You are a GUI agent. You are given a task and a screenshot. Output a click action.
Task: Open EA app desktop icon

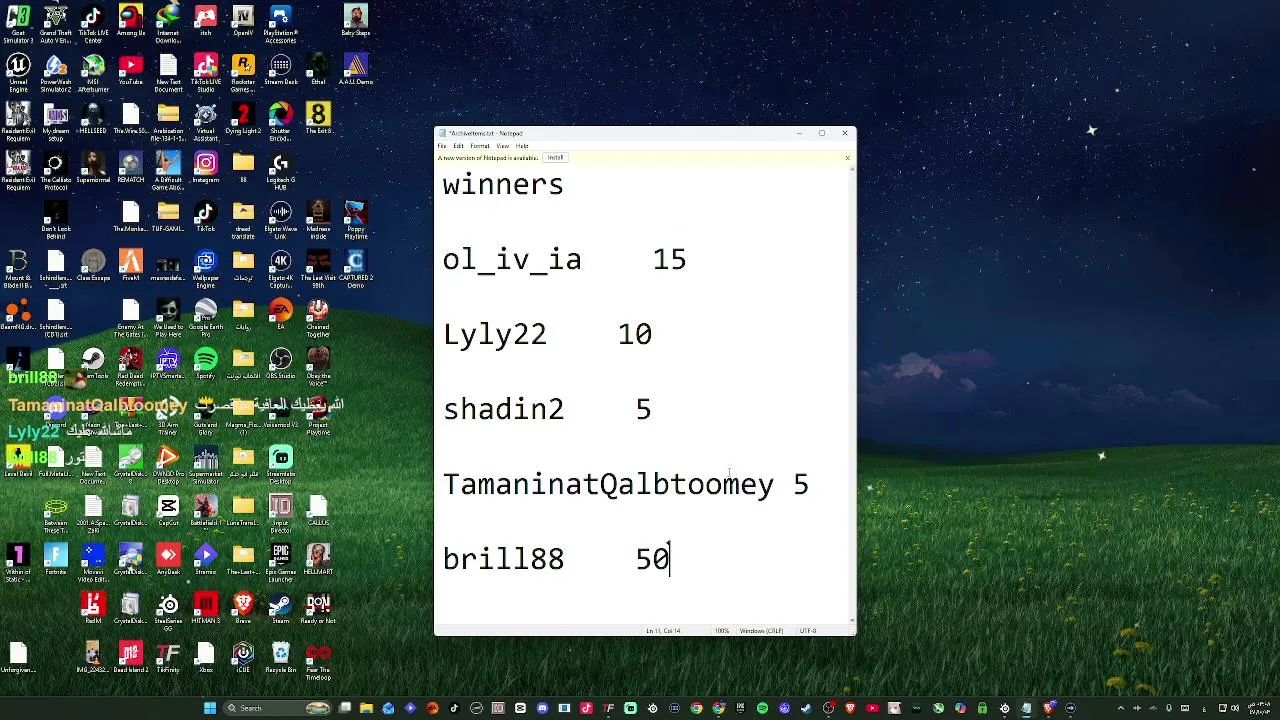(281, 316)
